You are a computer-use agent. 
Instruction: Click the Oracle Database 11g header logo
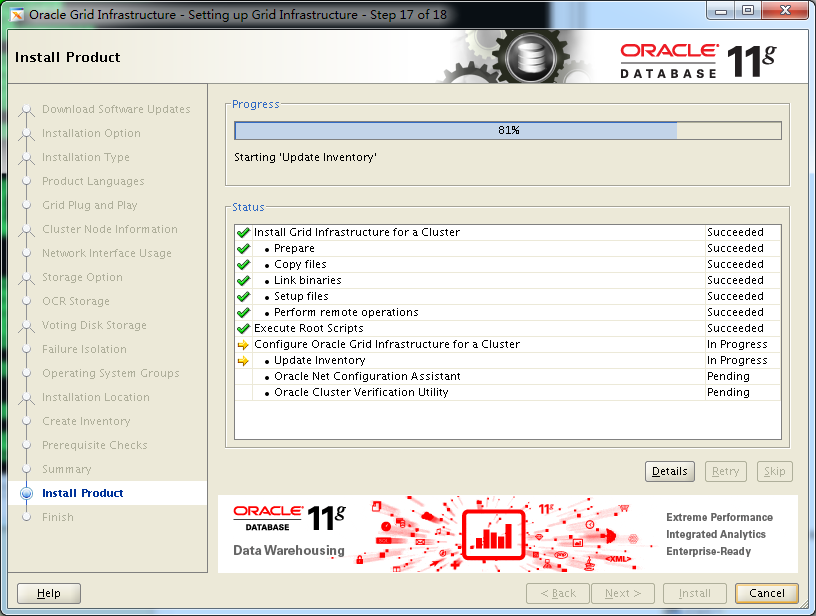click(698, 61)
